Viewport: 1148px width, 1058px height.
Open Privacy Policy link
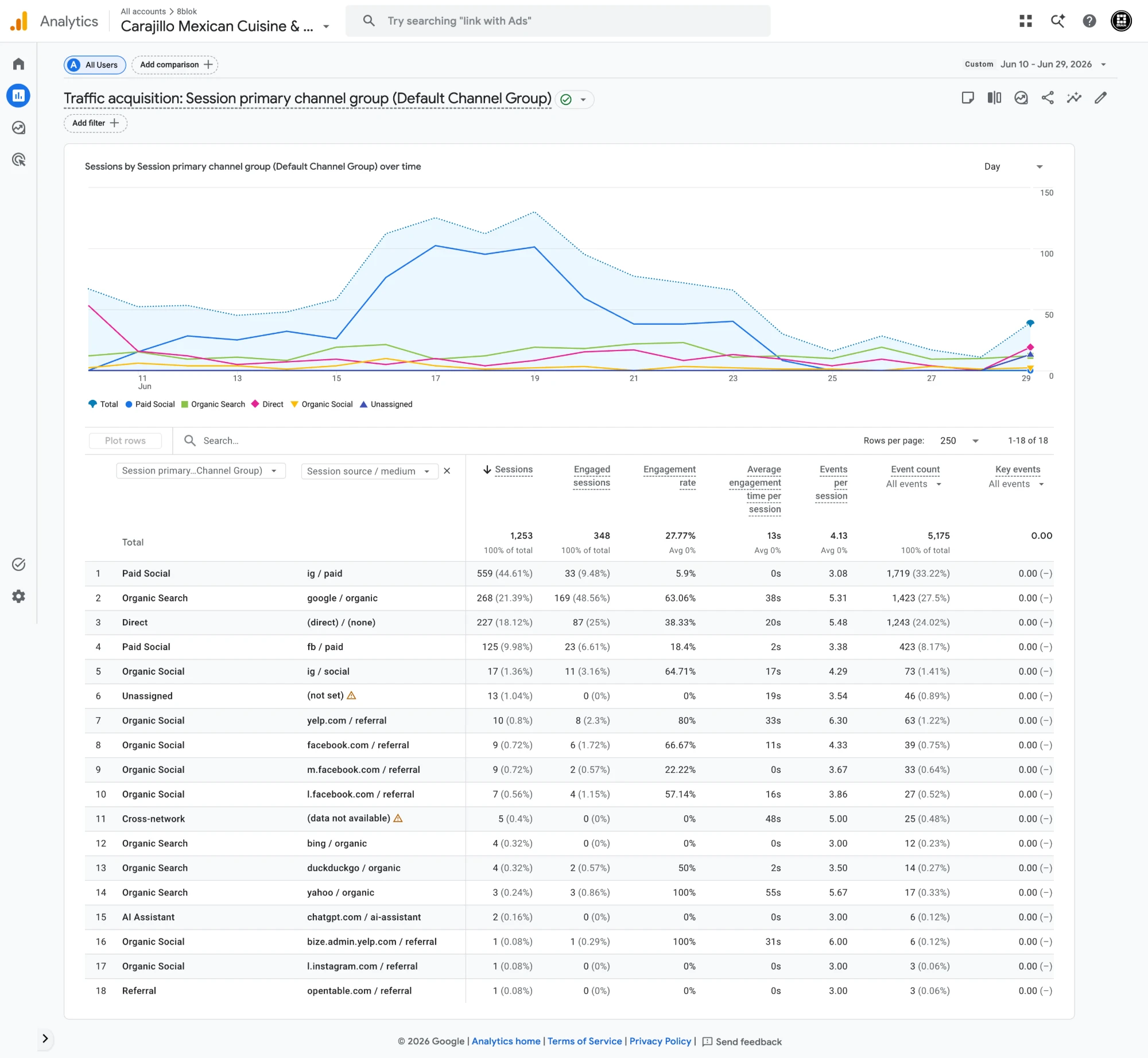tap(660, 1041)
